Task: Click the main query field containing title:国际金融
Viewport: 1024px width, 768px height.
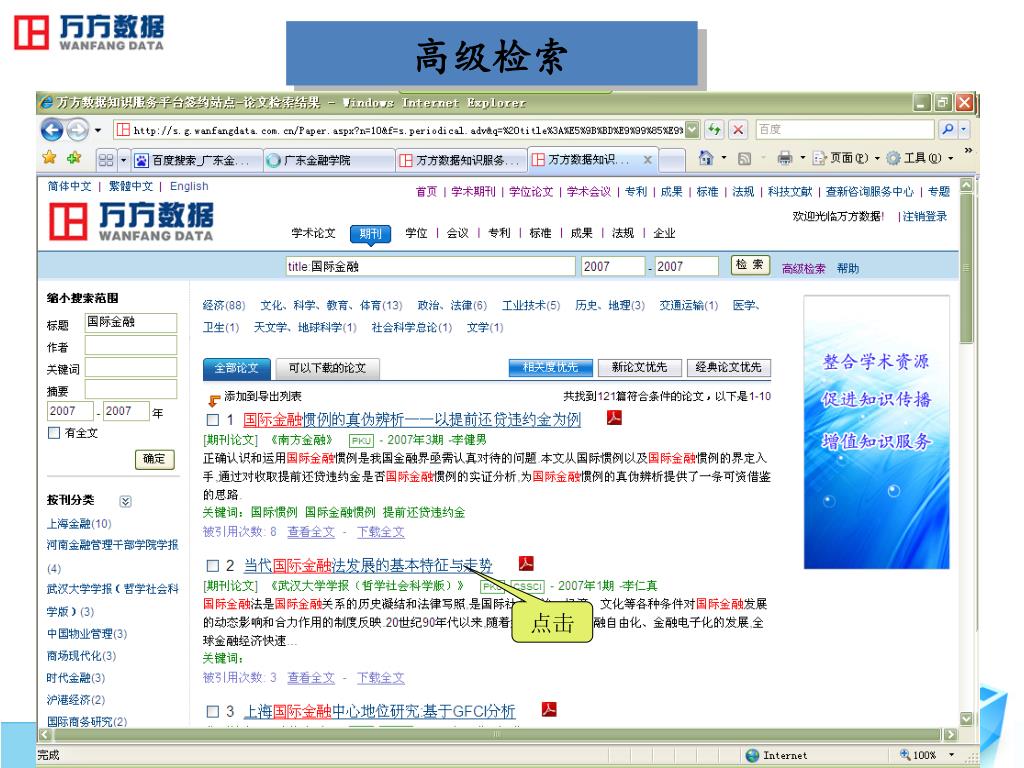Action: [431, 266]
